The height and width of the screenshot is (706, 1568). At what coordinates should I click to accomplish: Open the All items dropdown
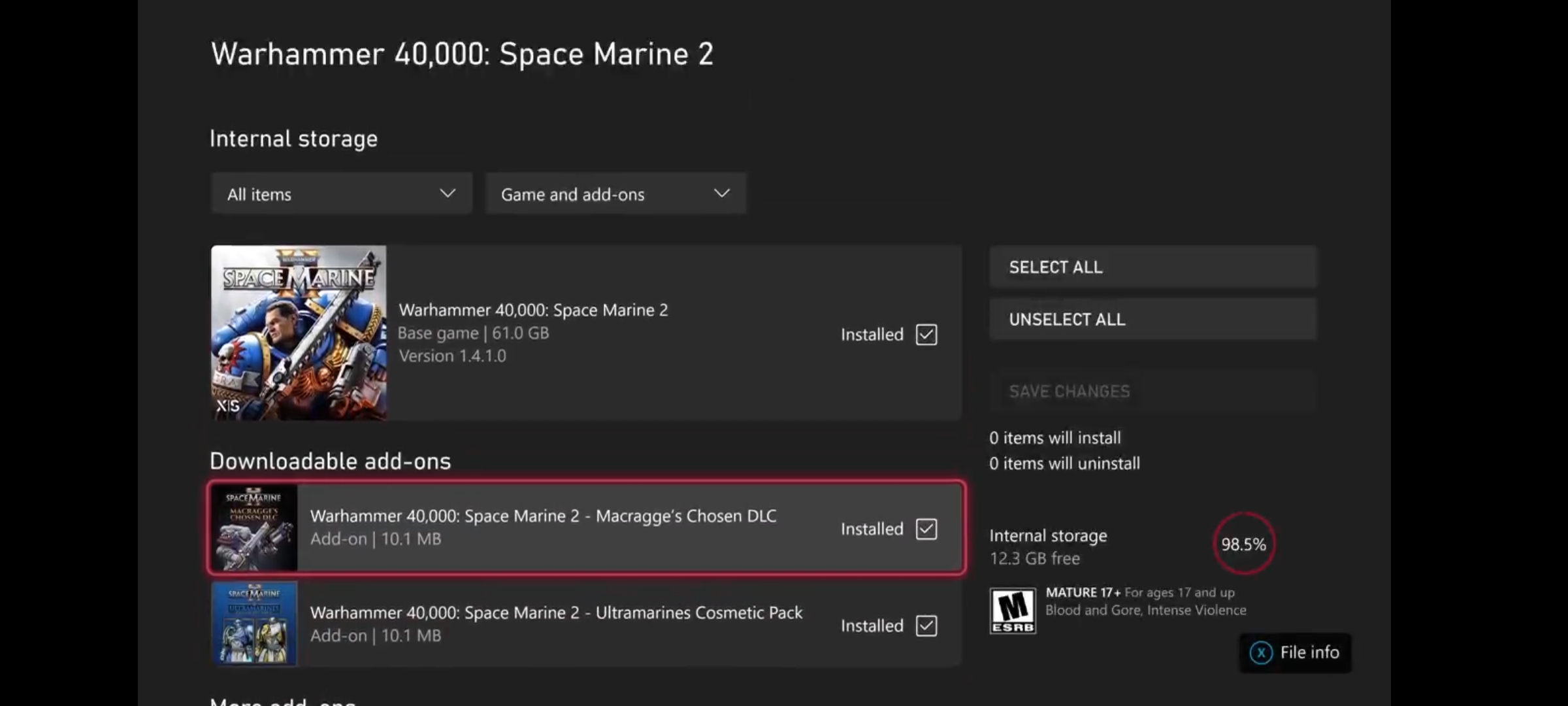(341, 193)
